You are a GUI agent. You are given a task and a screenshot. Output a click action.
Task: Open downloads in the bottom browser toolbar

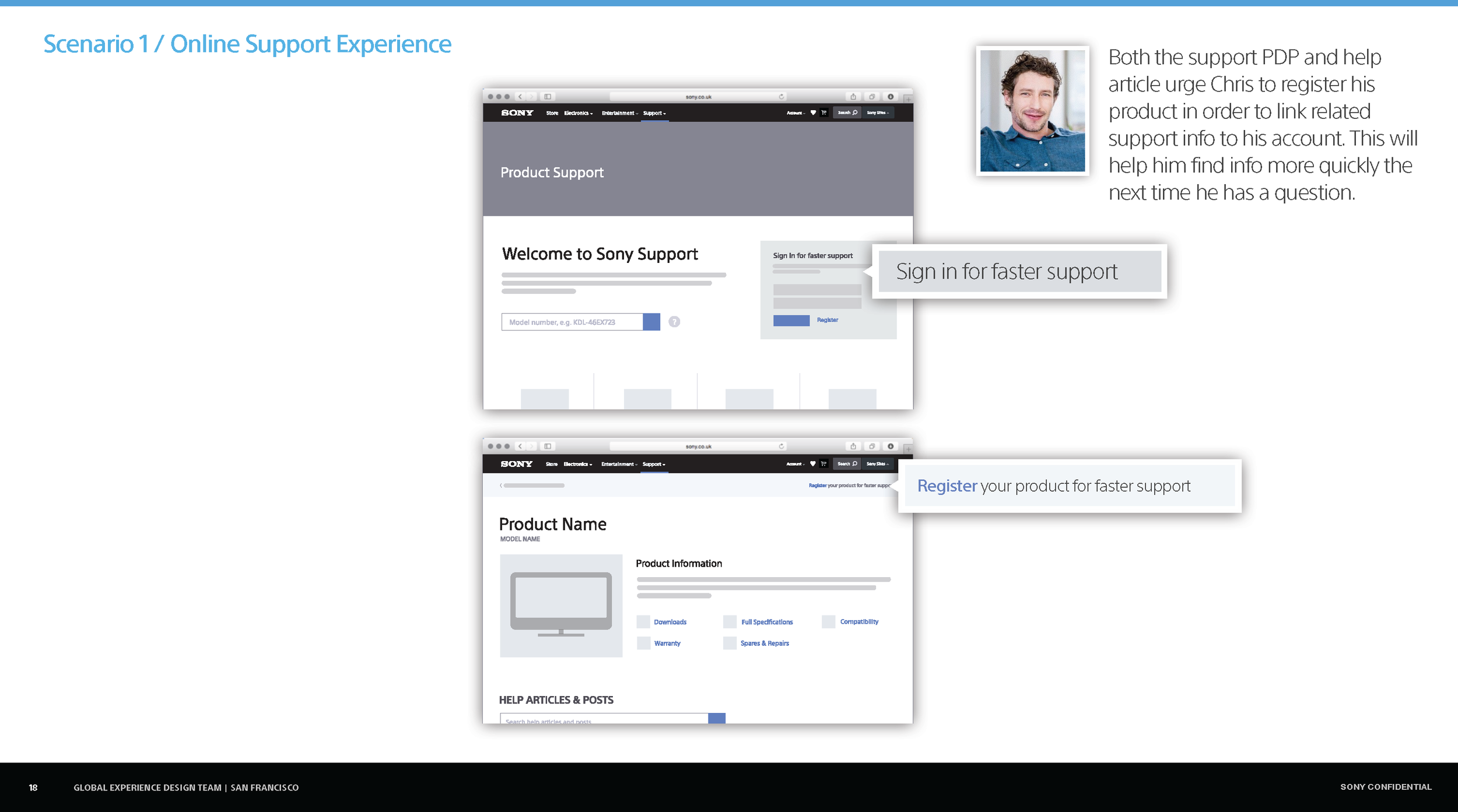pyautogui.click(x=891, y=447)
